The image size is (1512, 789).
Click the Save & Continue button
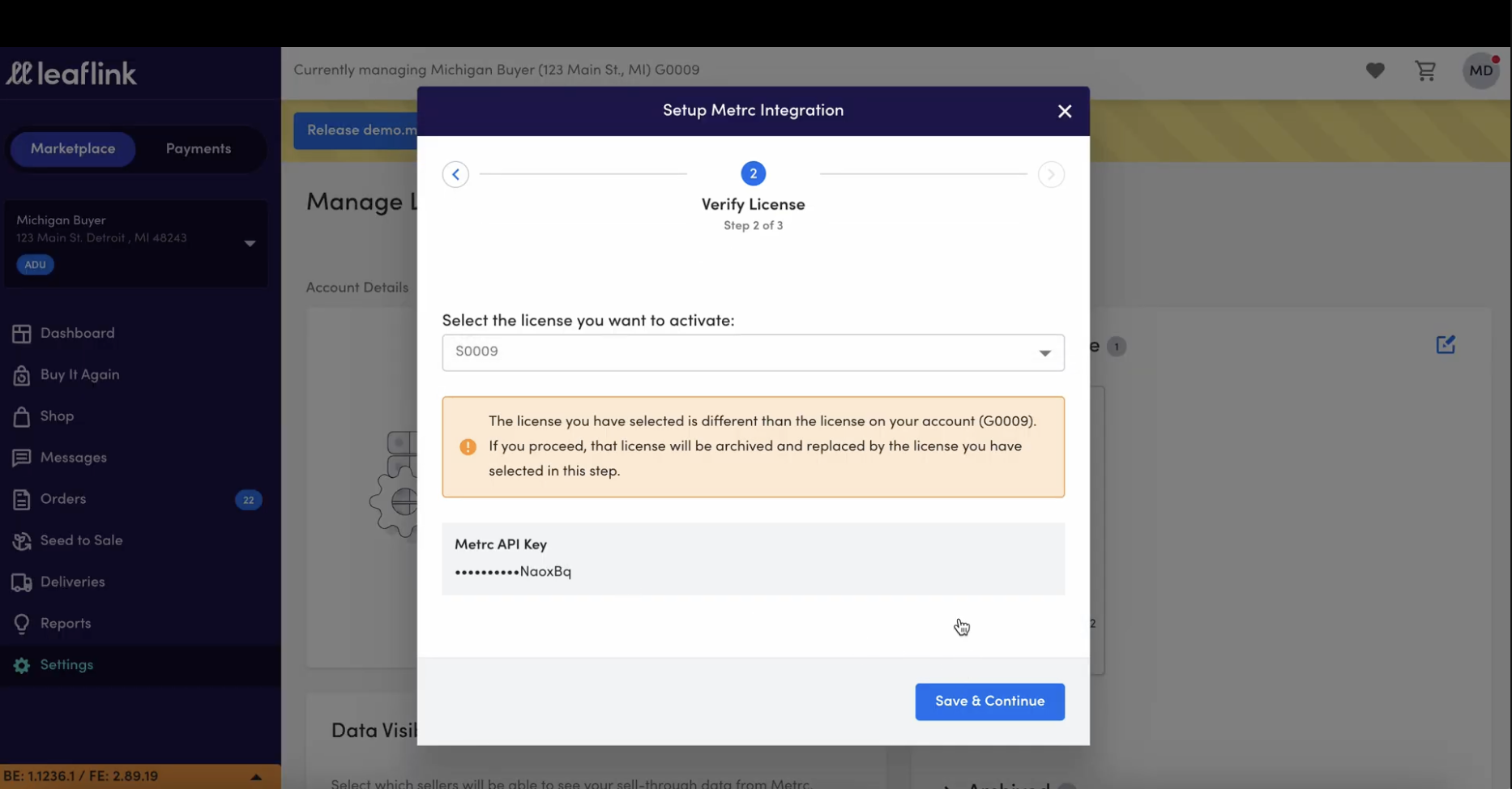(989, 702)
